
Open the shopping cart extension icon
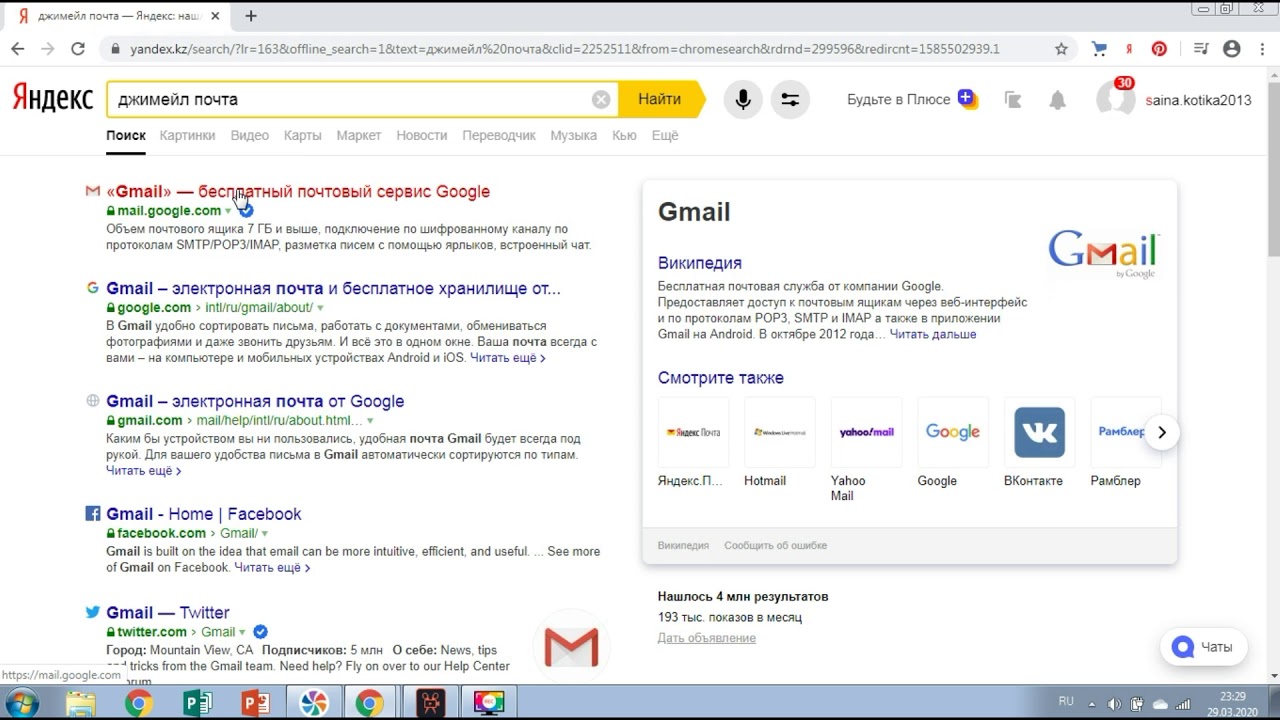(1099, 48)
